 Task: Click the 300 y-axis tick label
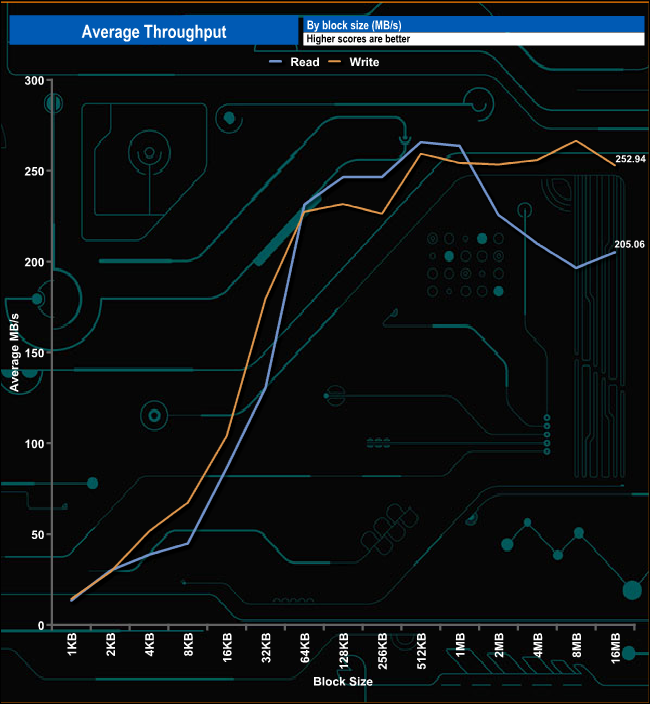[x=35, y=81]
